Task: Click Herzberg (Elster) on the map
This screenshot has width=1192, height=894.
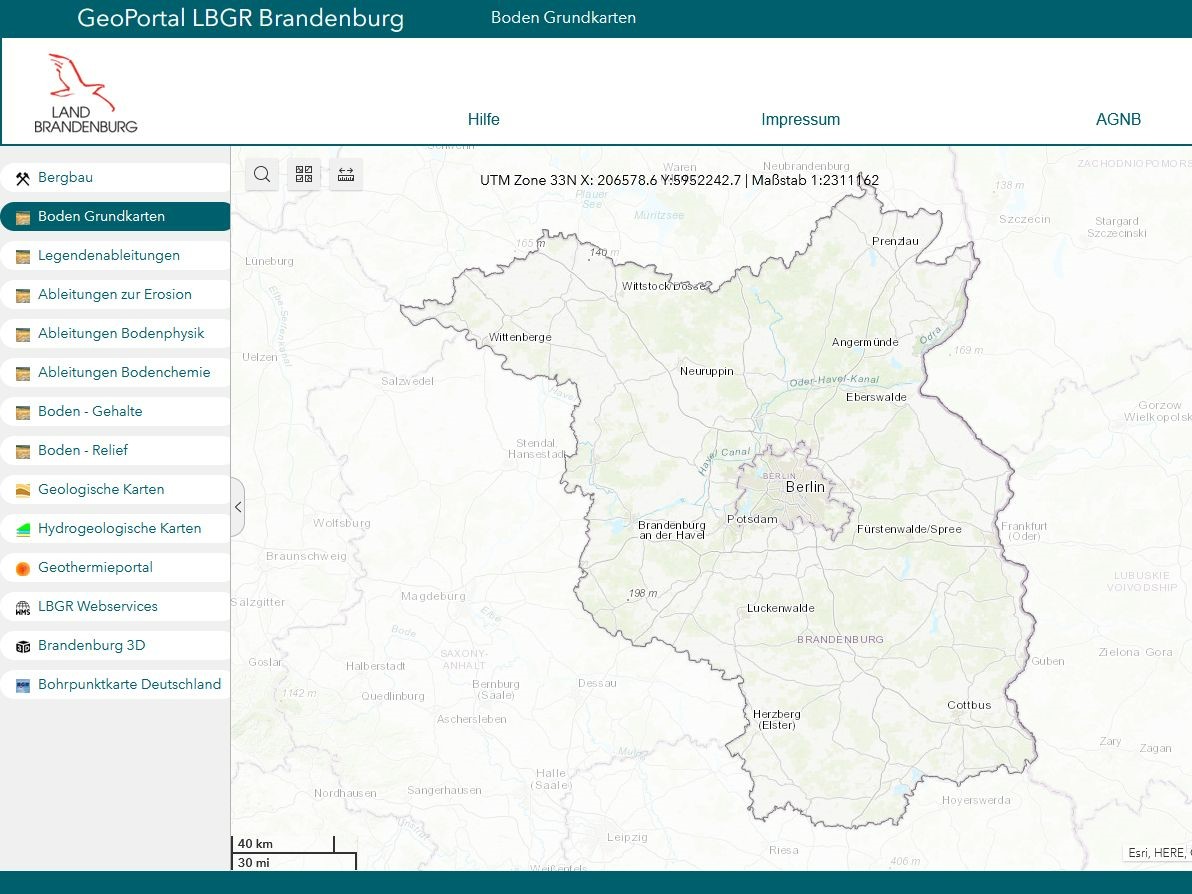Action: [x=776, y=719]
